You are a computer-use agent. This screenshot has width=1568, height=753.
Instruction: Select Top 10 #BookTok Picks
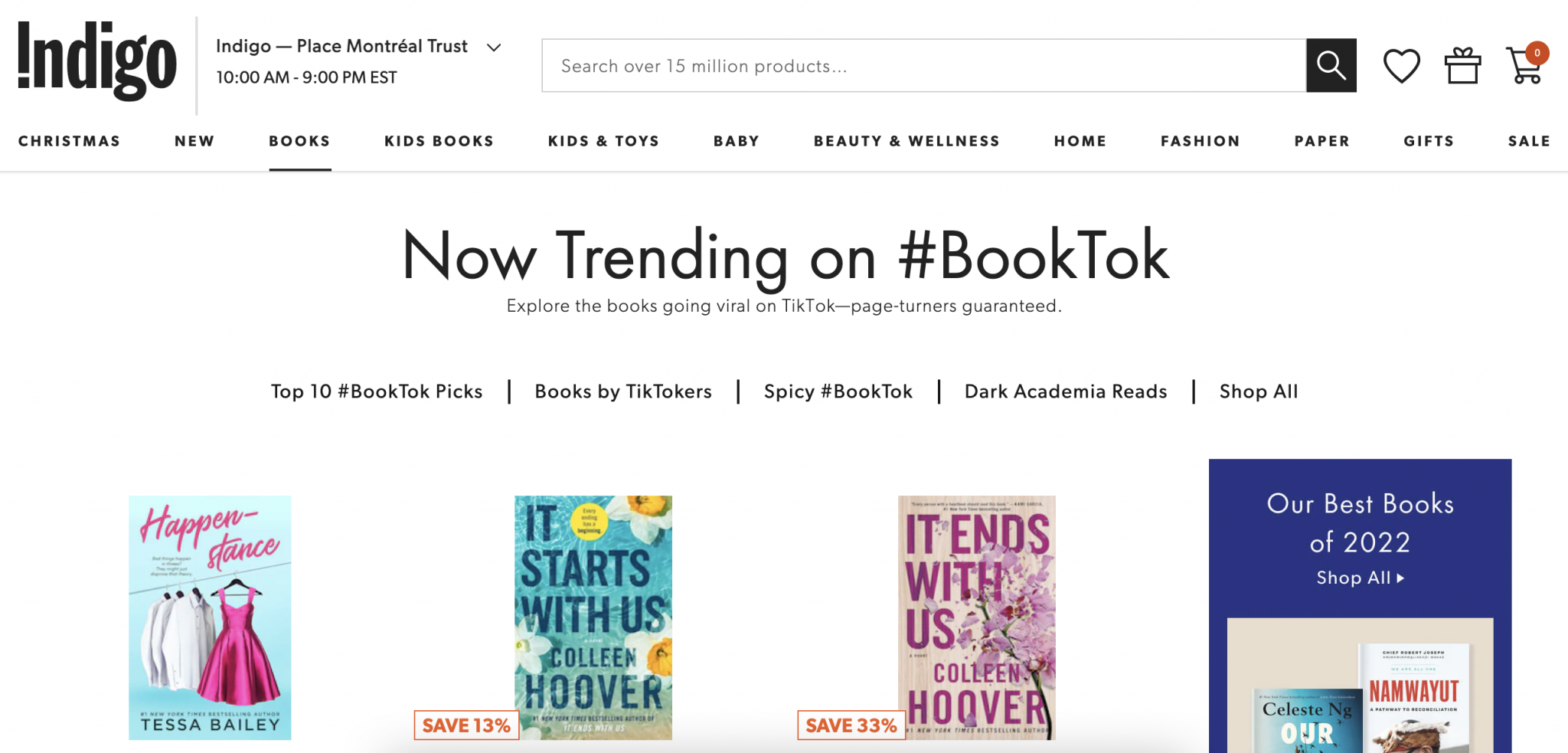(x=377, y=391)
